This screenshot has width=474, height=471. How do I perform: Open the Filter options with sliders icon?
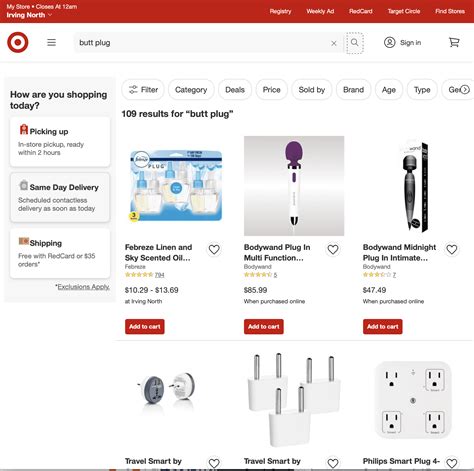click(143, 90)
